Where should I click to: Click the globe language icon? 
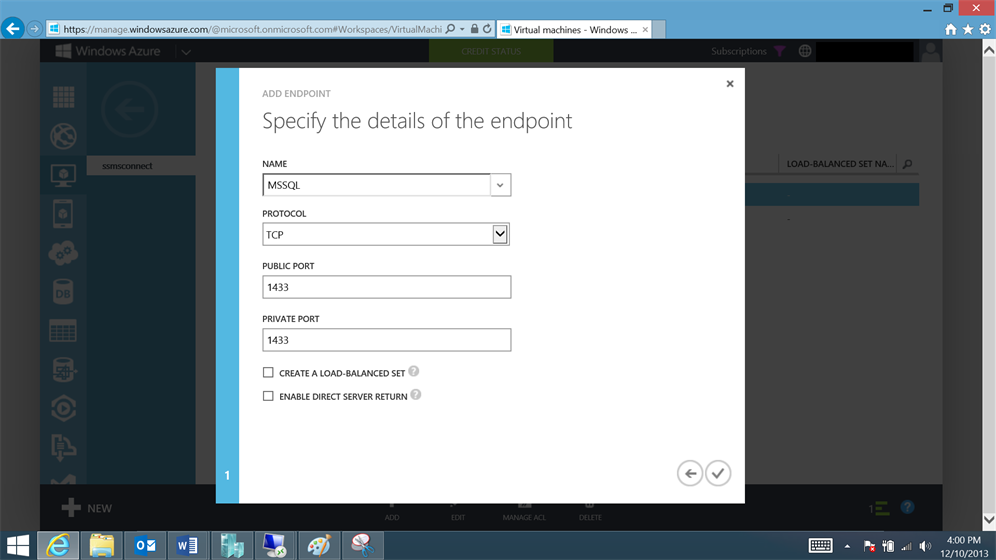coord(805,51)
